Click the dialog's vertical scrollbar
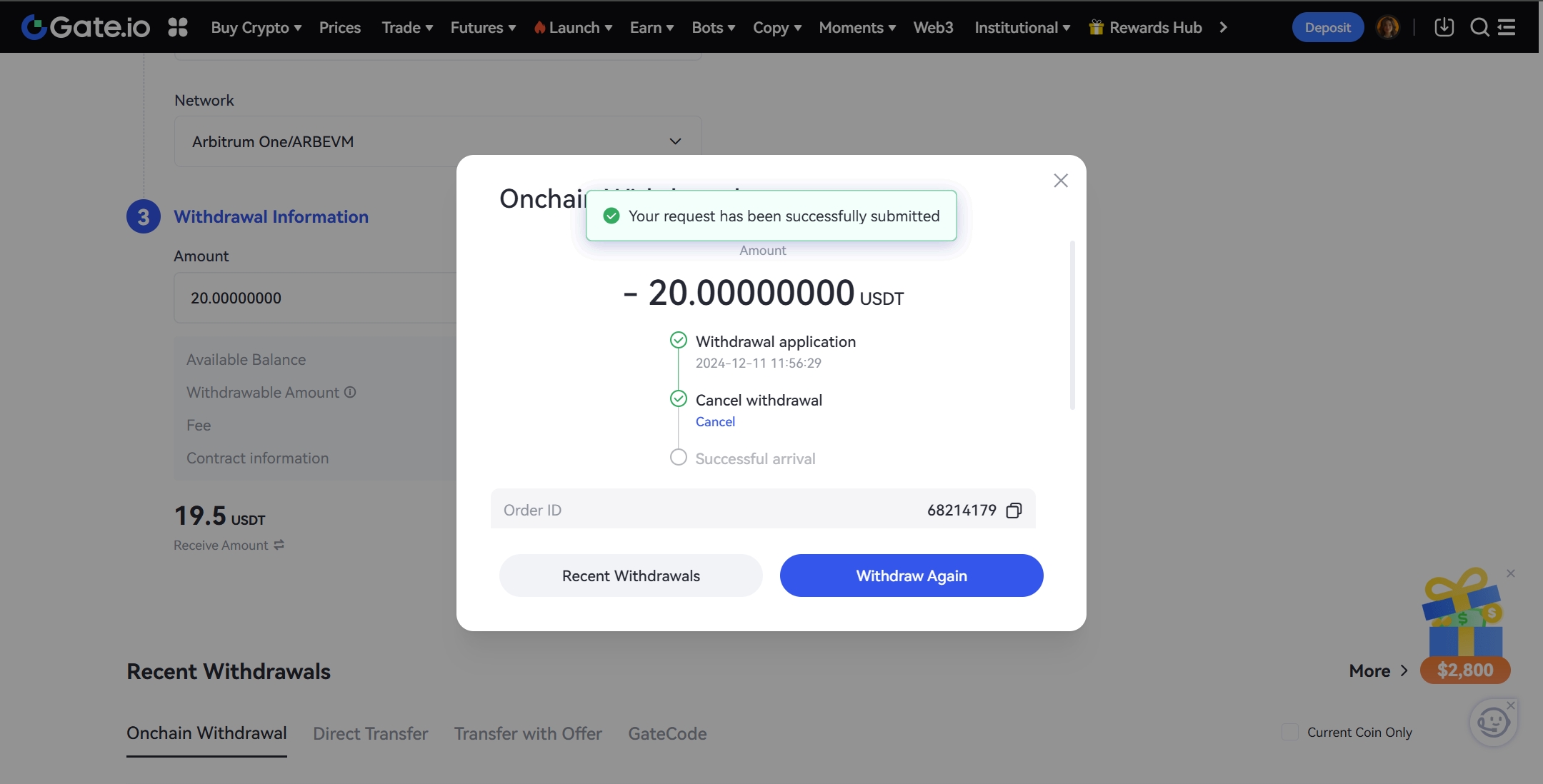 coord(1072,325)
